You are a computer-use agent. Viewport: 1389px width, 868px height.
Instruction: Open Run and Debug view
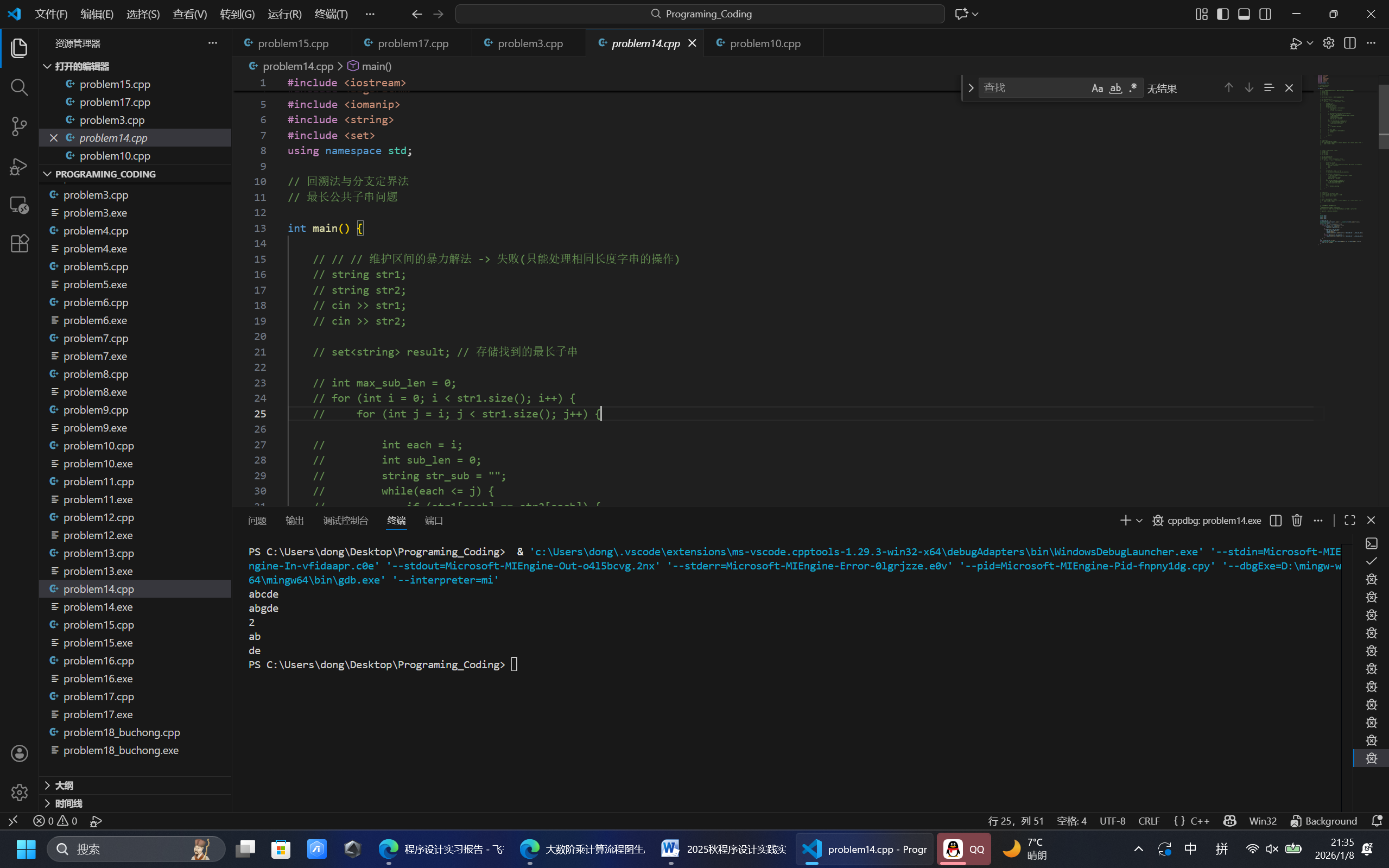point(19,166)
